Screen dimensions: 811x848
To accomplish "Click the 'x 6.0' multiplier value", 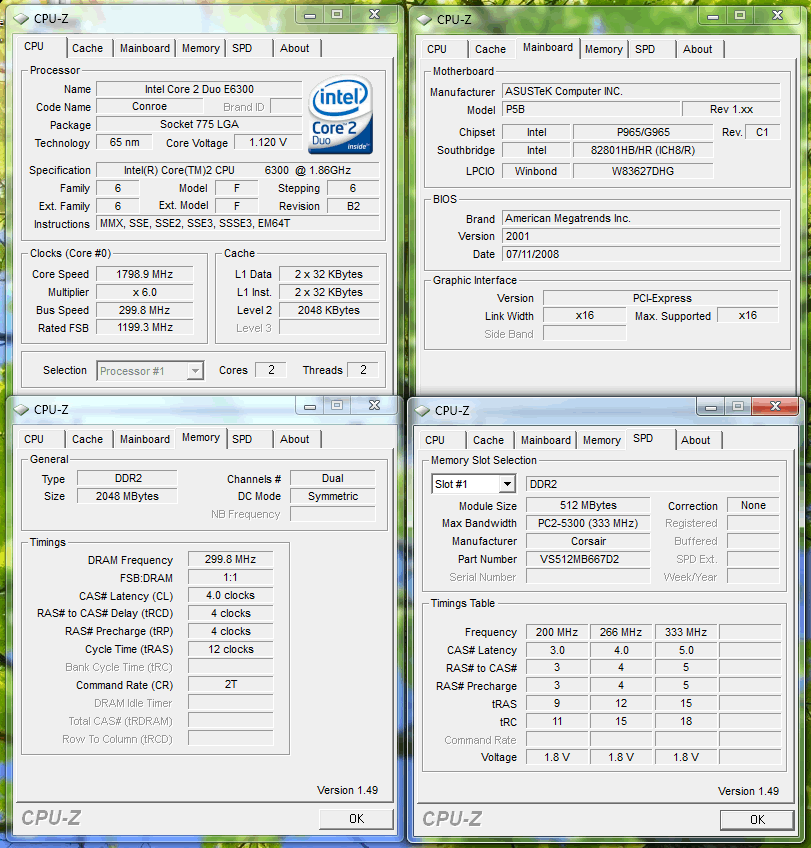I will point(144,292).
